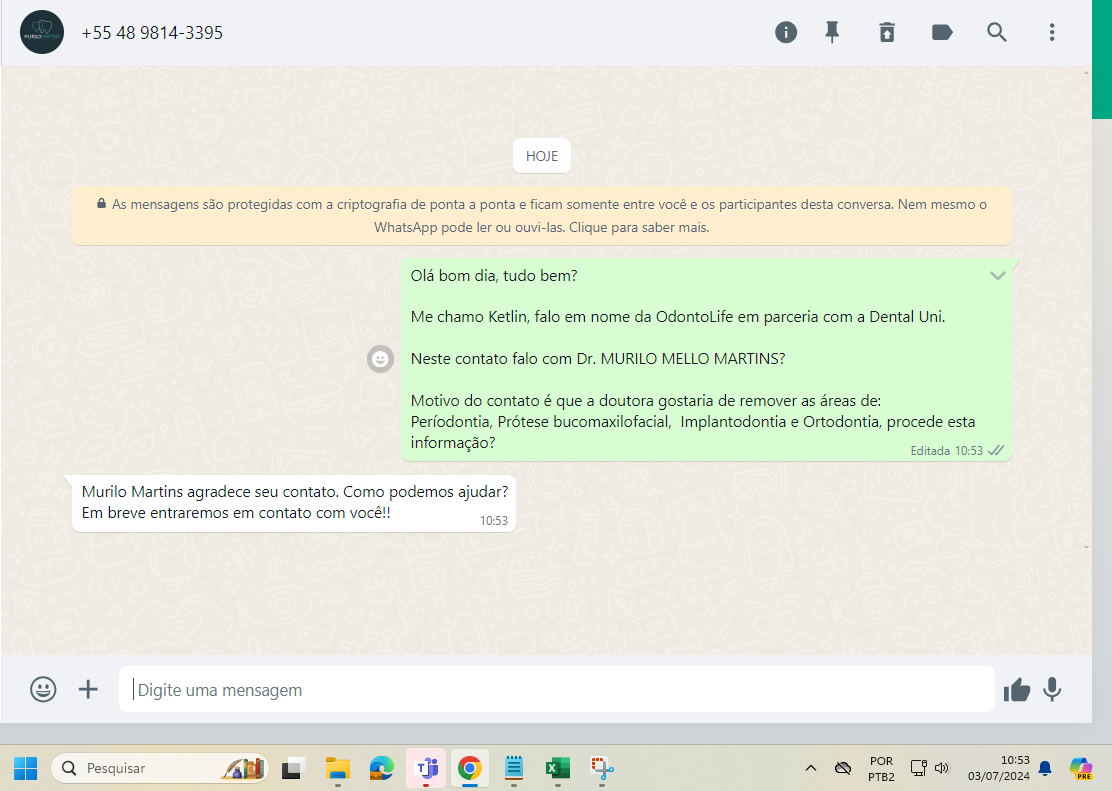The width and height of the screenshot is (1112, 791).
Task: Open notifications with the bell icon
Action: 1045,768
